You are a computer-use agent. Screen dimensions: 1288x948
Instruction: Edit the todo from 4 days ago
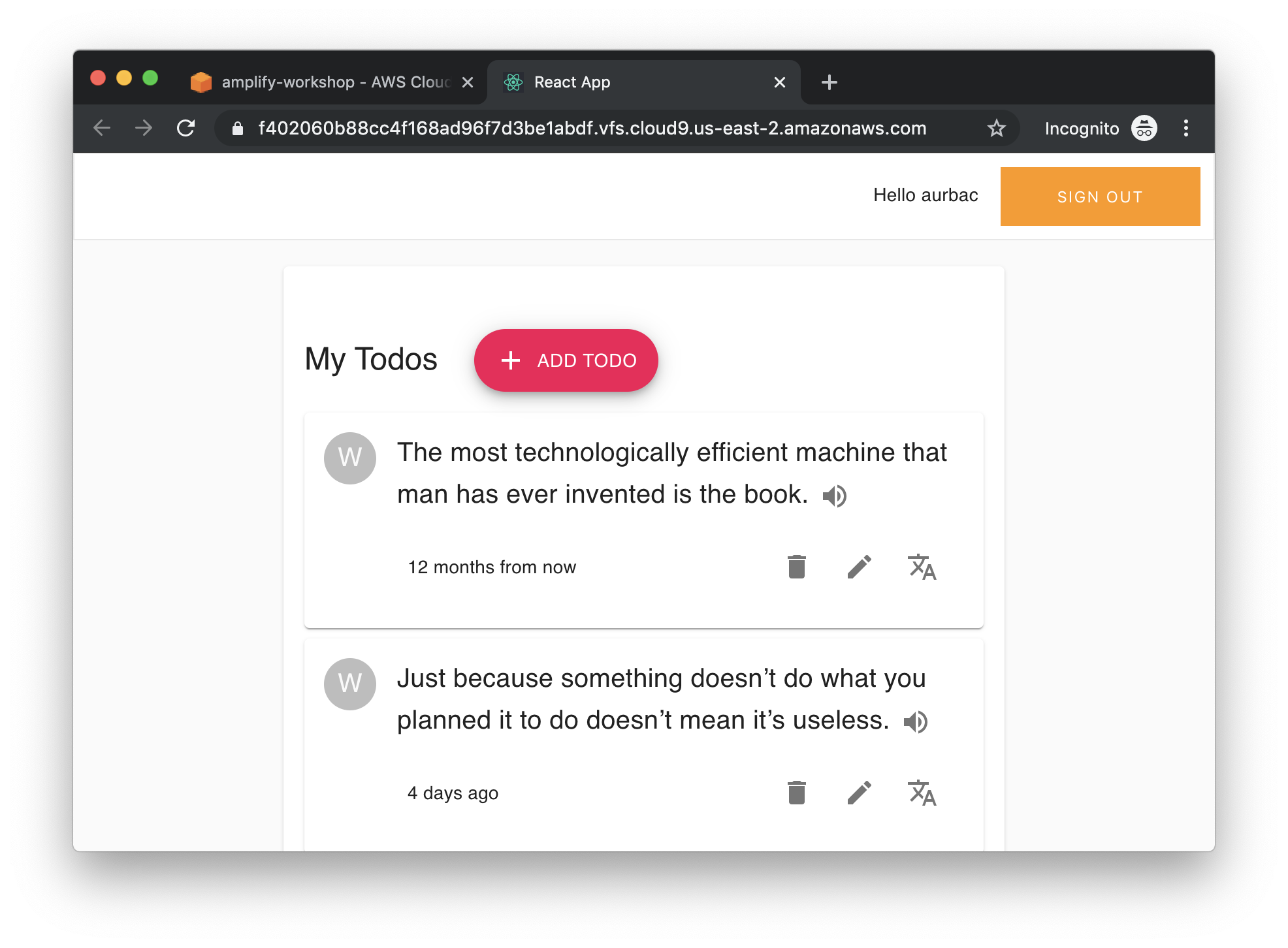coord(859,793)
